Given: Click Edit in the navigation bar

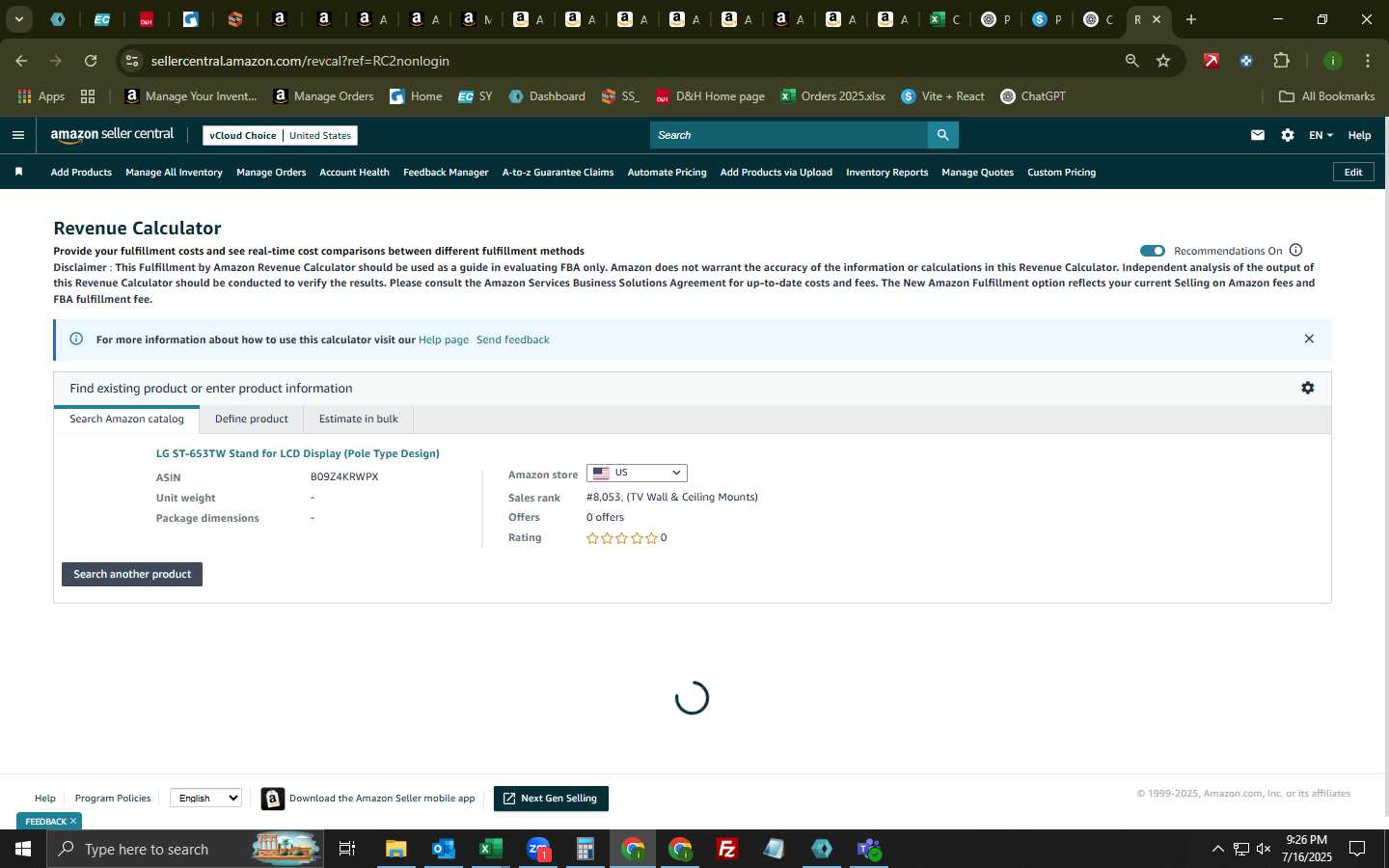Looking at the screenshot, I should pyautogui.click(x=1353, y=172).
